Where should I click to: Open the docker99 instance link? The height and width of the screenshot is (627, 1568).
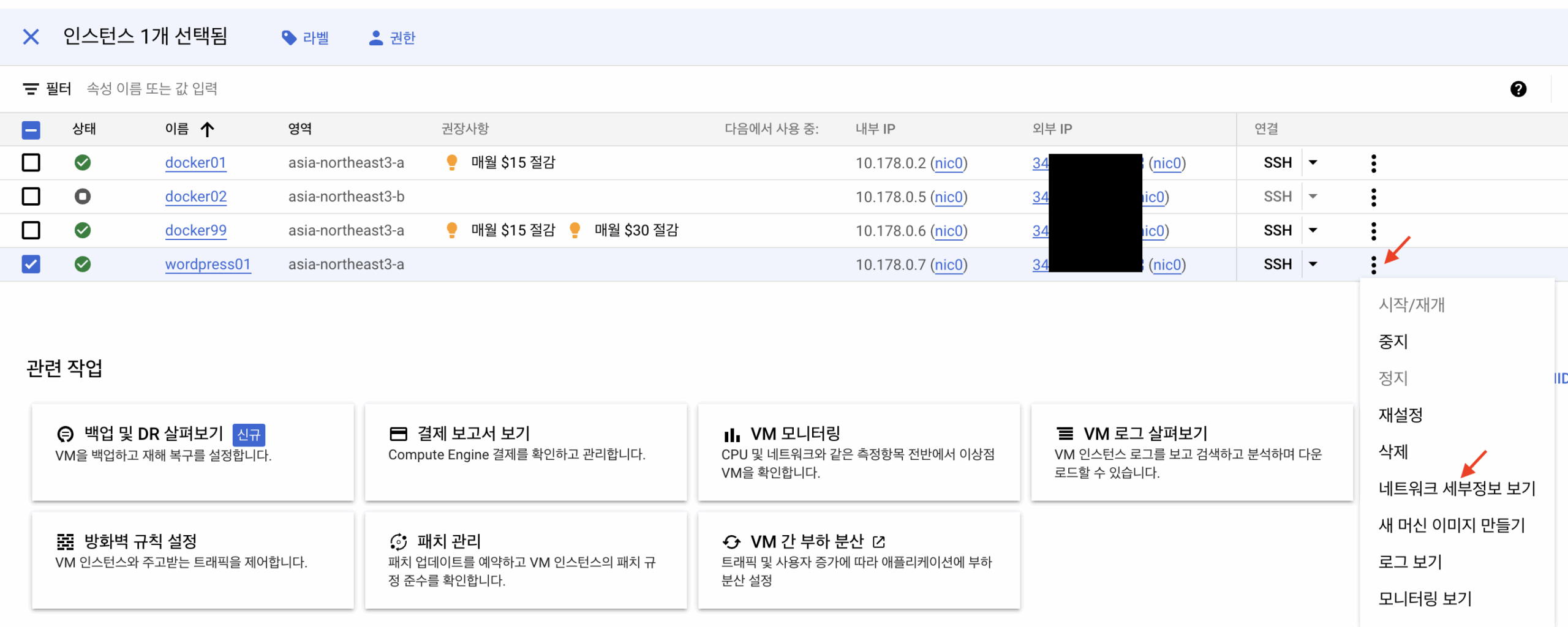196,230
